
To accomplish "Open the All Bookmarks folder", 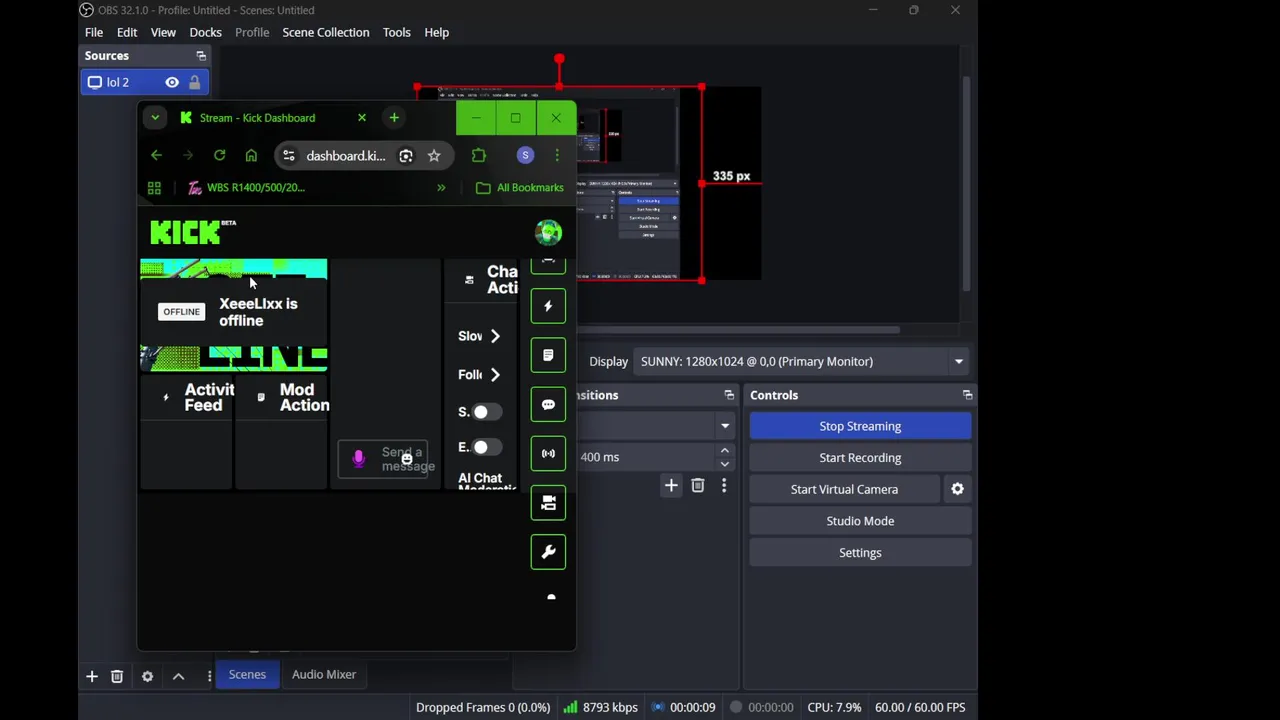I will pos(520,187).
